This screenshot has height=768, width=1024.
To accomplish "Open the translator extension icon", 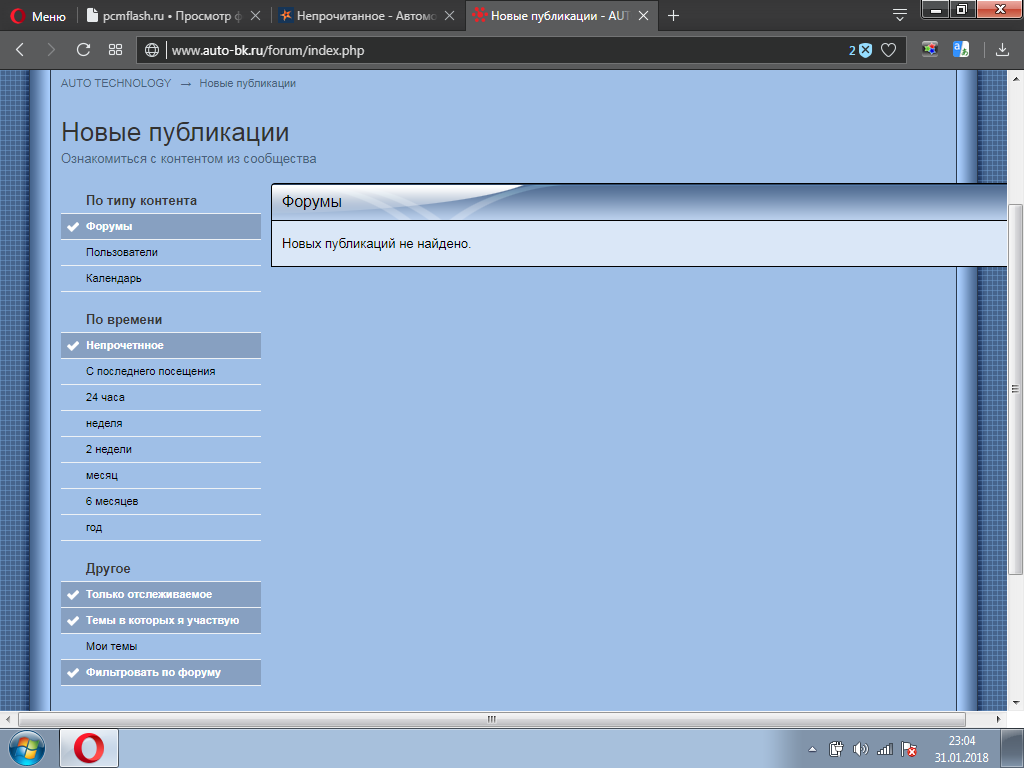I will 961,49.
